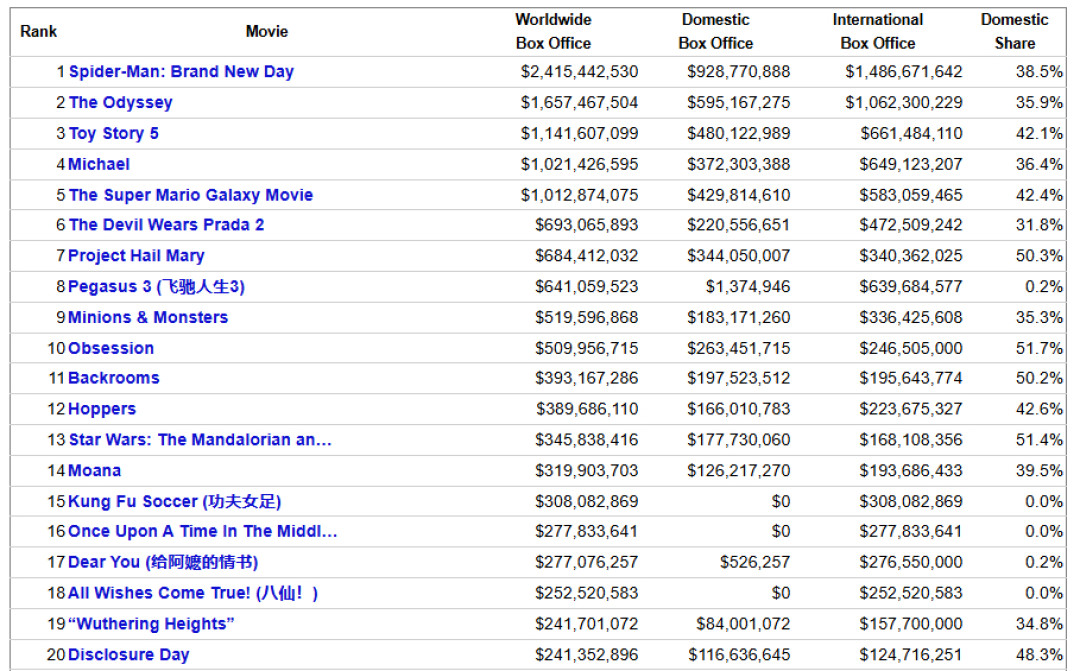Click the Disclosure Day link
The image size is (1080, 671).
128,654
